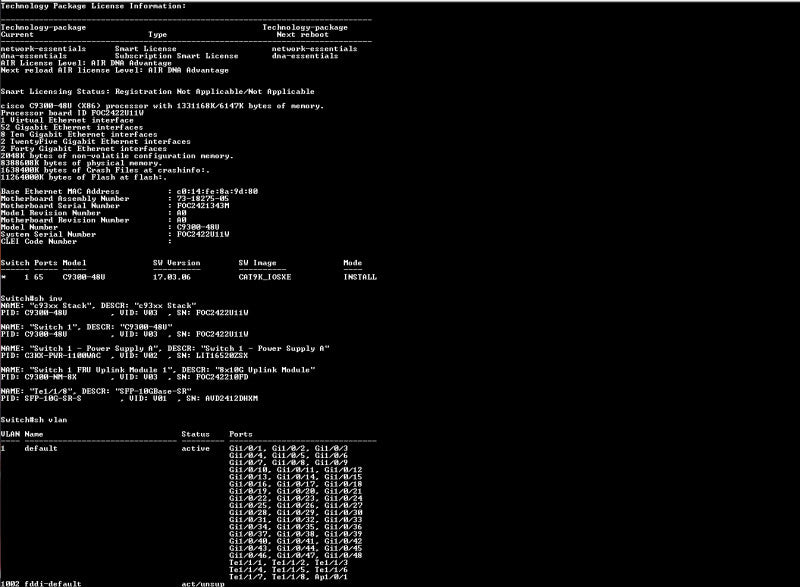The image size is (800, 587).
Task: Click the "AIR License Level: AIR DNA Advantage" line
Action: (86, 63)
